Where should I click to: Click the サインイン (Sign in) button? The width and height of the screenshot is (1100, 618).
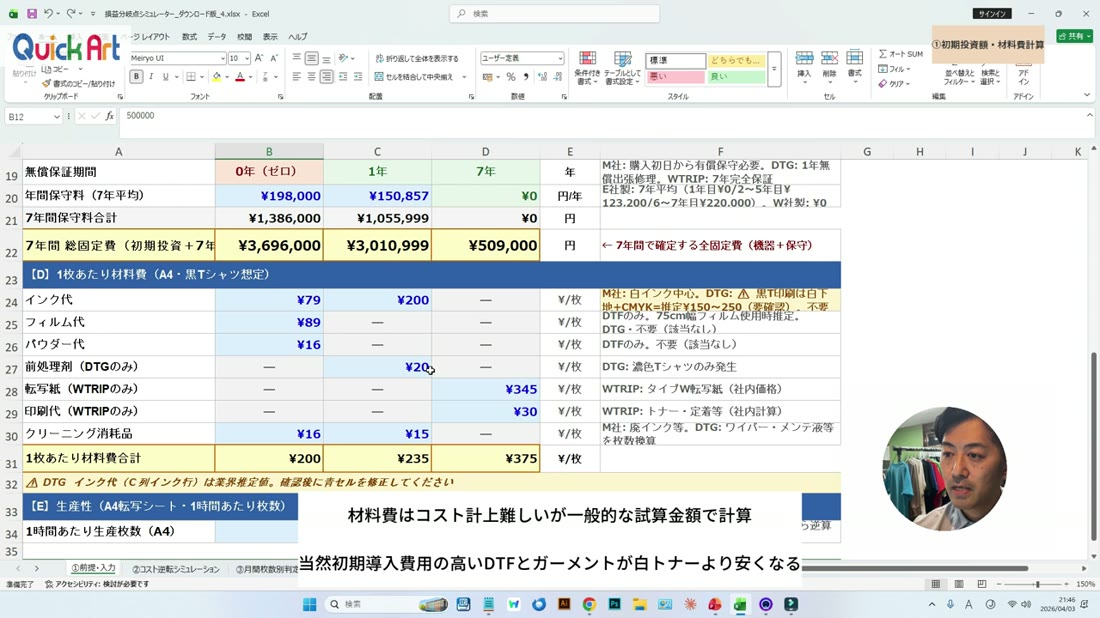point(991,13)
